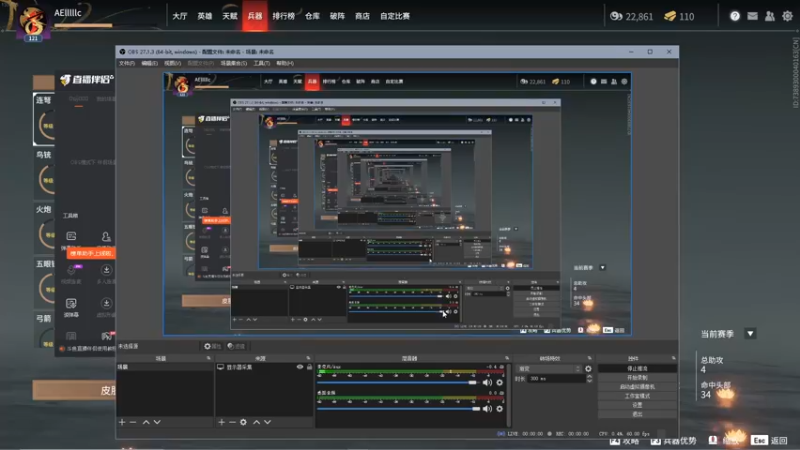The width and height of the screenshot is (800, 450).
Task: Mute the first audio mixer track speaker
Action: pyautogui.click(x=487, y=383)
